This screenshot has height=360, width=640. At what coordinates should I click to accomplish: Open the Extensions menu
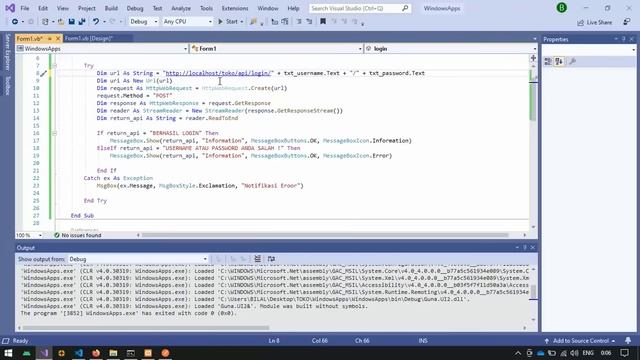pyautogui.click(x=235, y=8)
